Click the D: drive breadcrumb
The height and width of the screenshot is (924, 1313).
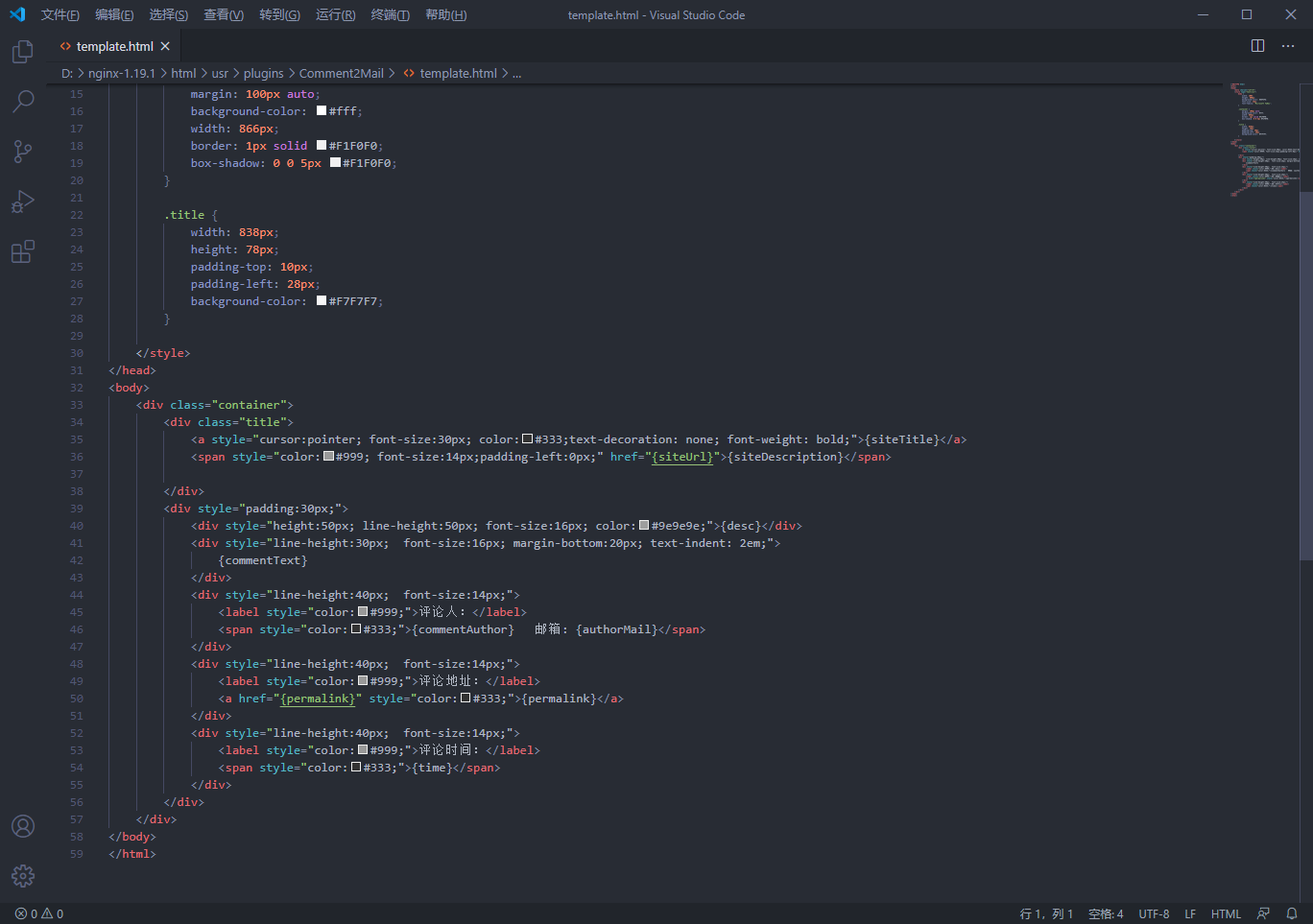(x=67, y=73)
